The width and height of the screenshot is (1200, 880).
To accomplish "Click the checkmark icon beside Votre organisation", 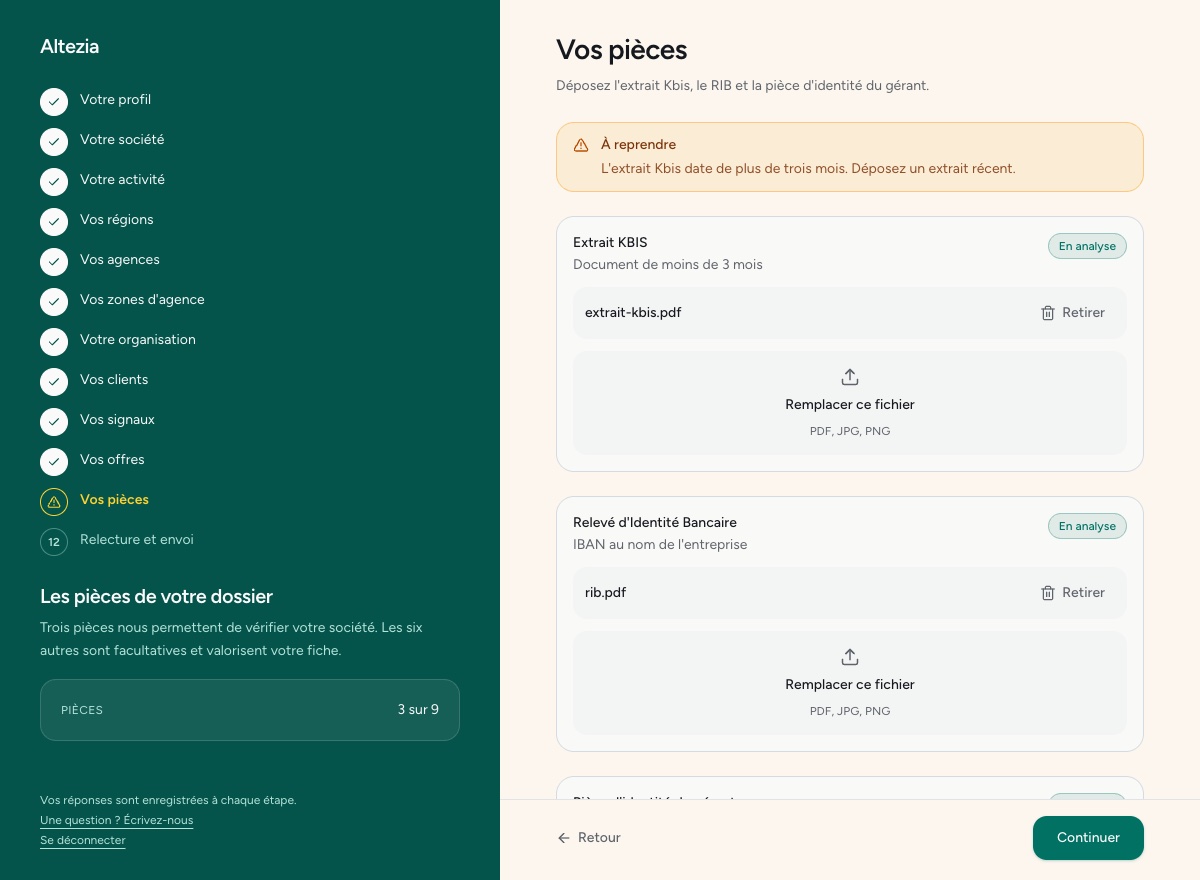I will pyautogui.click(x=54, y=342).
